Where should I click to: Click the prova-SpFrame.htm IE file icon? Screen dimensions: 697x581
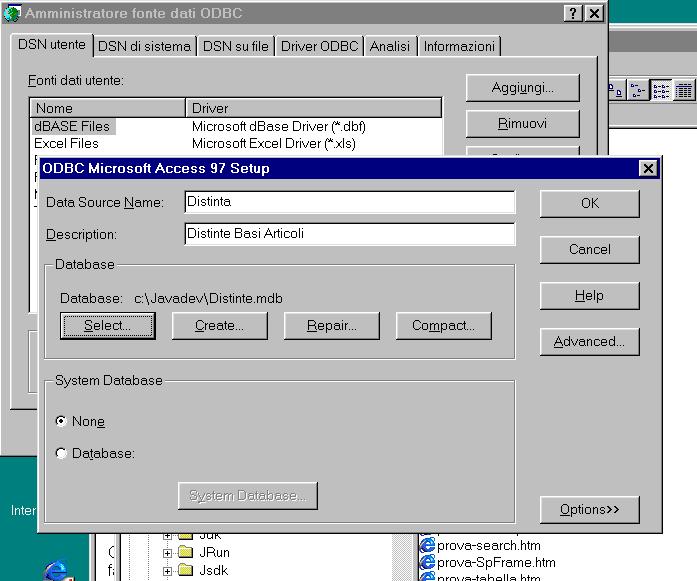pyautogui.click(x=427, y=563)
